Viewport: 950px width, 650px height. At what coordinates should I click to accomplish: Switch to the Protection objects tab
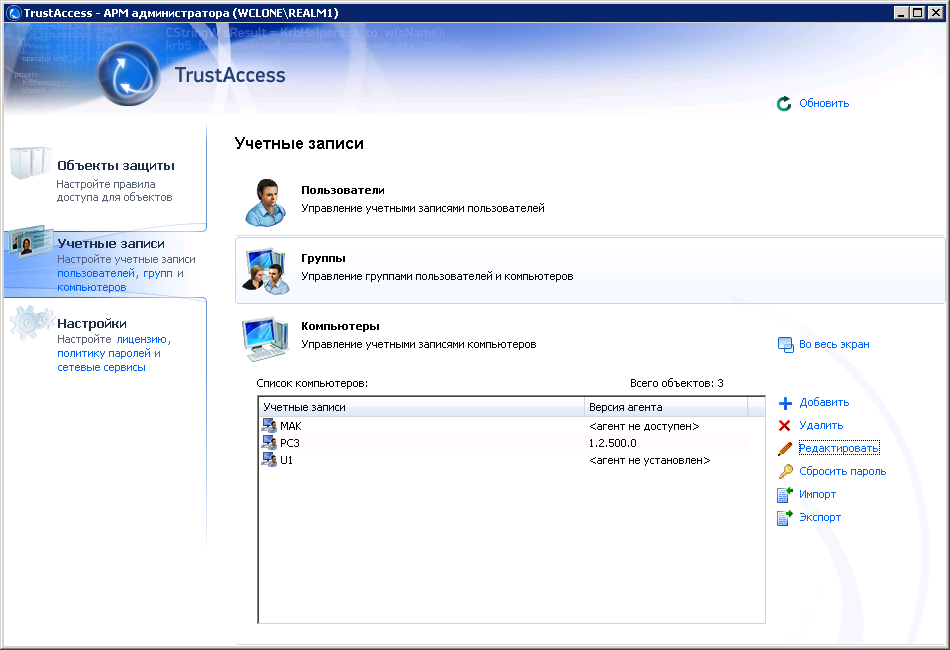point(115,165)
